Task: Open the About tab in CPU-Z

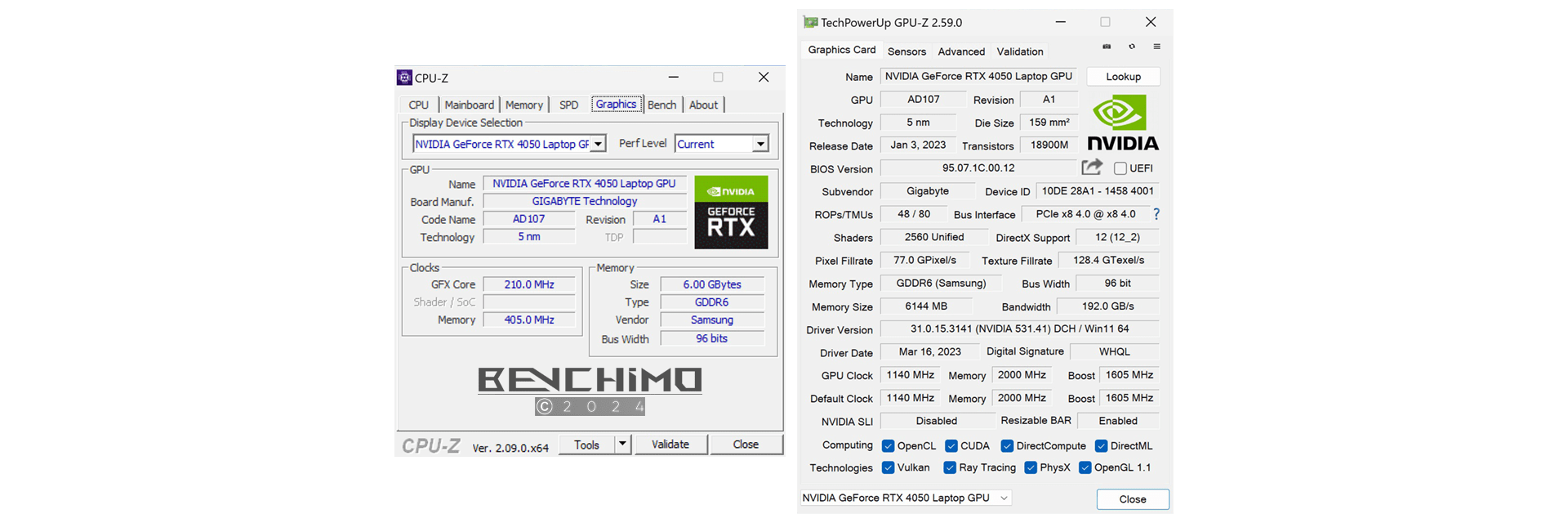Action: [x=703, y=105]
